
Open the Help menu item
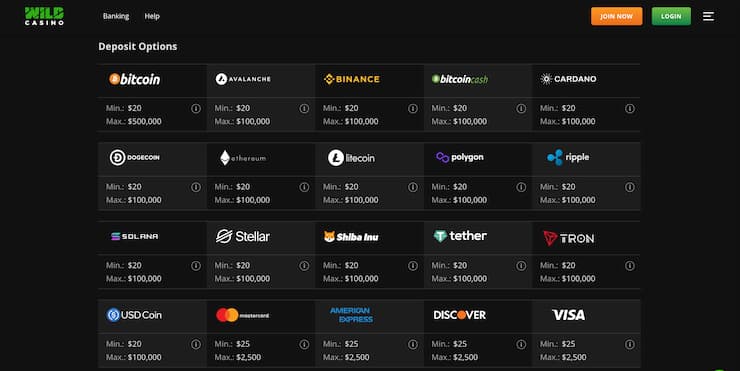pyautogui.click(x=152, y=16)
